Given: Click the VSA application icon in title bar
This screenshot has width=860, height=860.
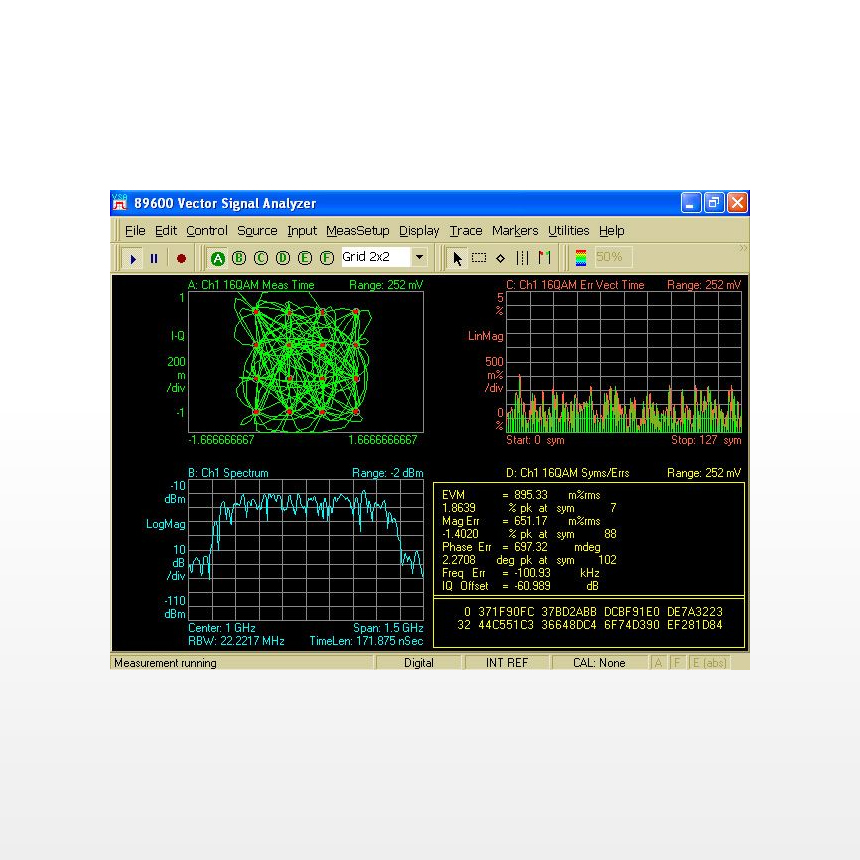Looking at the screenshot, I should point(120,203).
